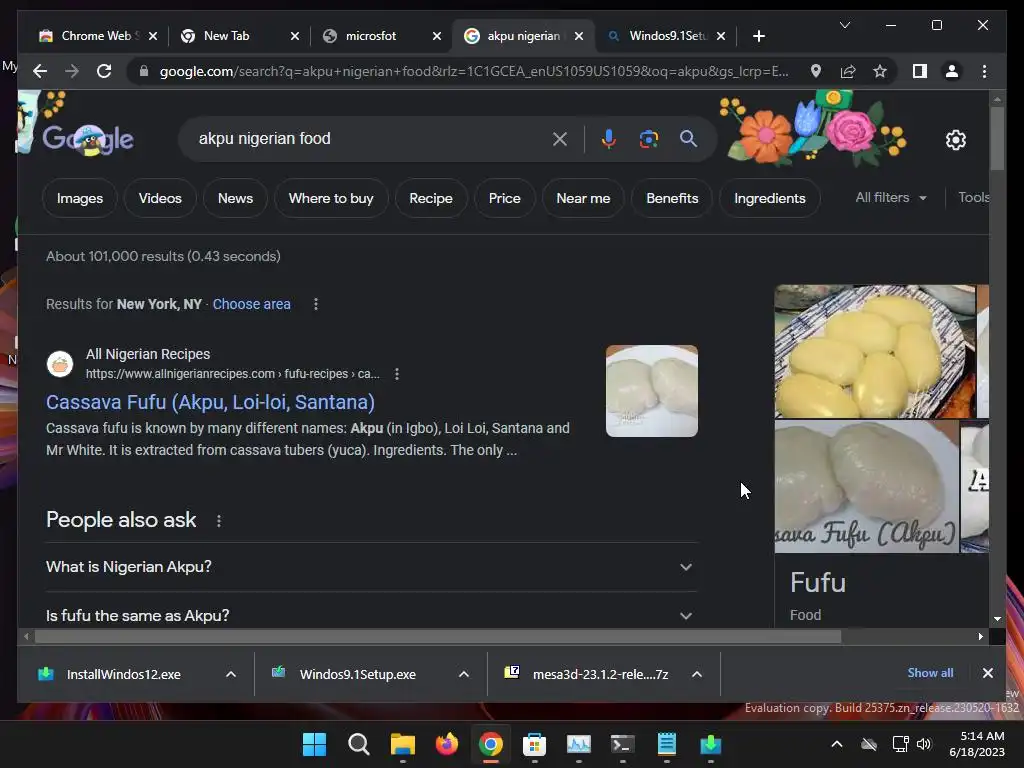1024x768 pixels.
Task: Launch Firefox from taskbar
Action: (x=447, y=744)
